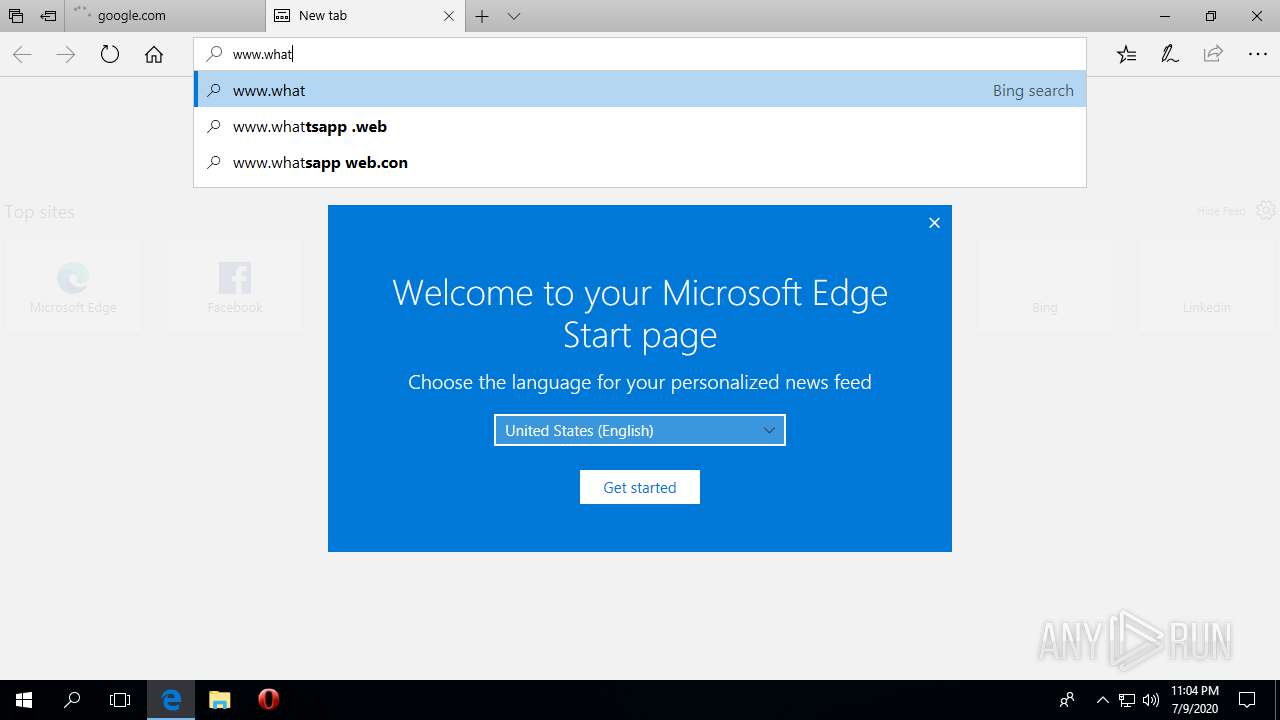Open the LinkedIn top site tile
The height and width of the screenshot is (720, 1280).
coord(1207,286)
